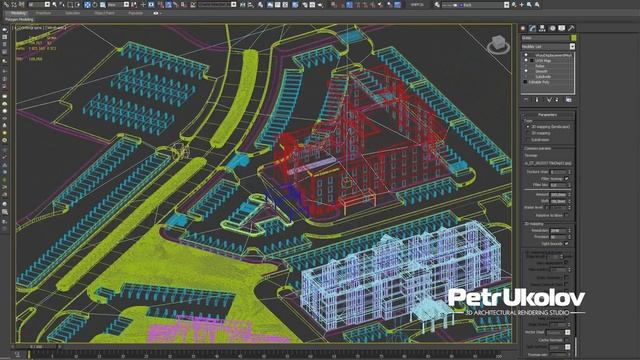The height and width of the screenshot is (360, 640).
Task: Expand the UVW Map modifier sub-objects
Action: pos(532,60)
